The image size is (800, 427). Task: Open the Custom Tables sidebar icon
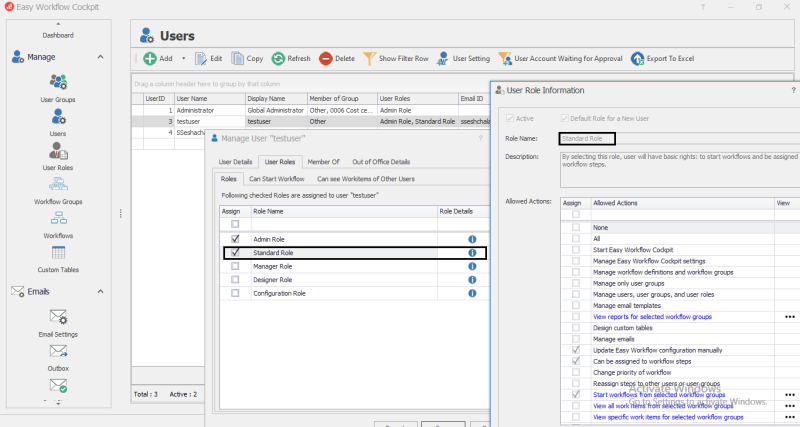pyautogui.click(x=58, y=254)
